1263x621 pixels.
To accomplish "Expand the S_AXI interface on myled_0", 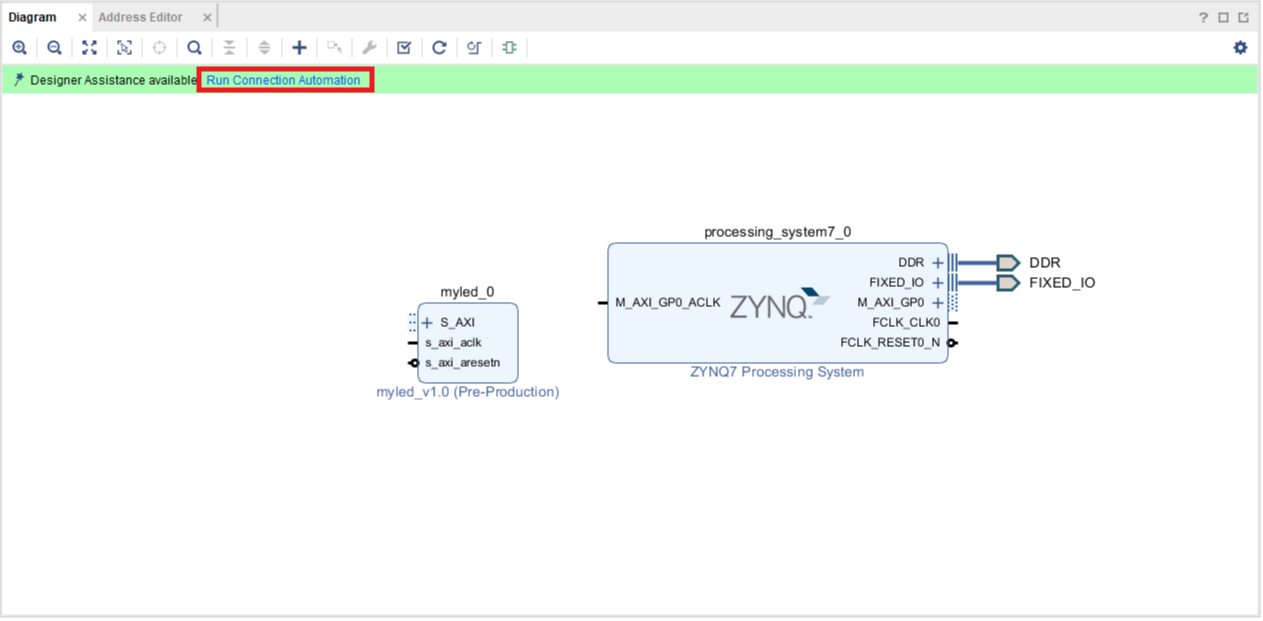I will click(427, 323).
